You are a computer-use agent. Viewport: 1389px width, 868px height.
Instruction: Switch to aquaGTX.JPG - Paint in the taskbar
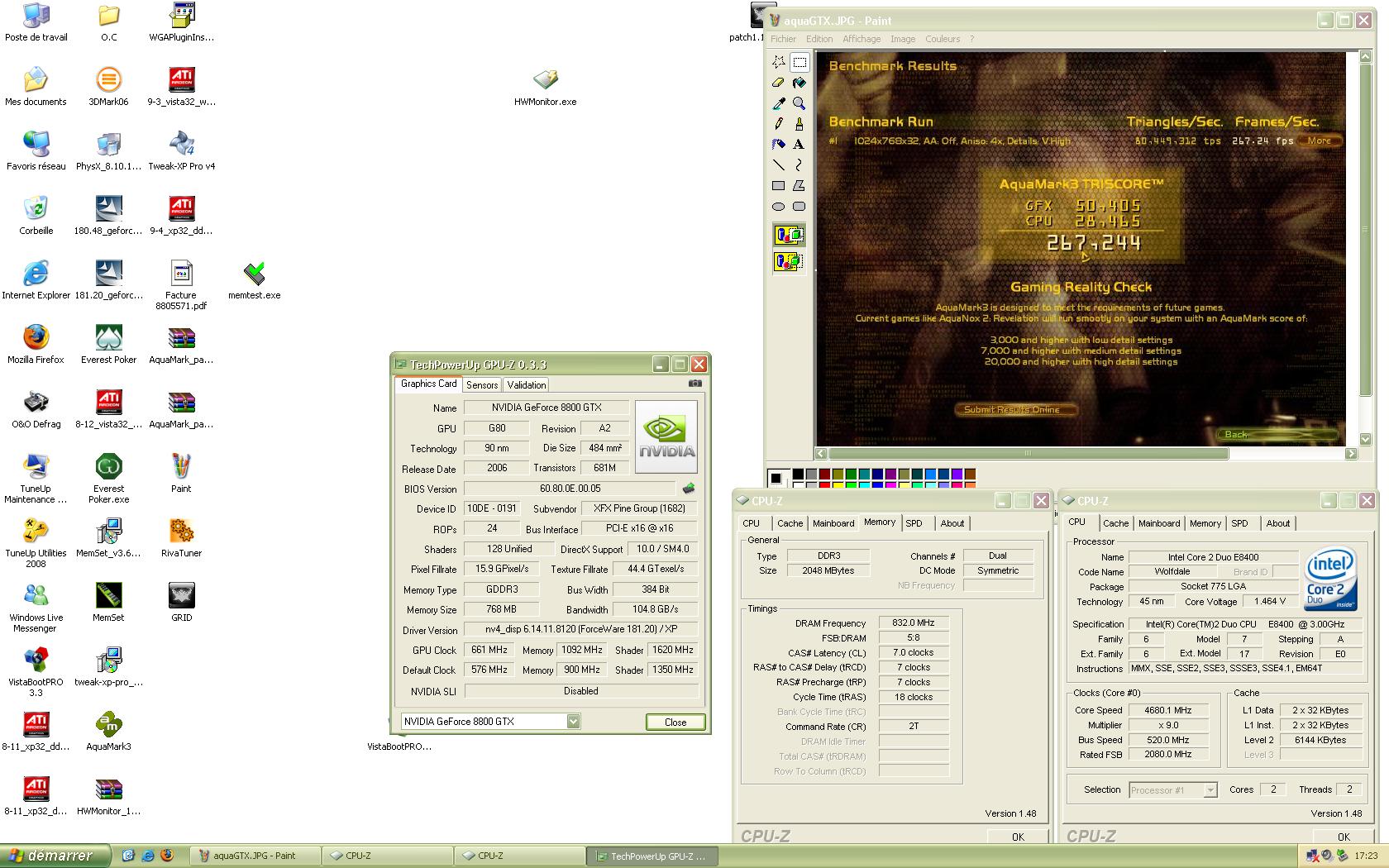click(x=255, y=856)
